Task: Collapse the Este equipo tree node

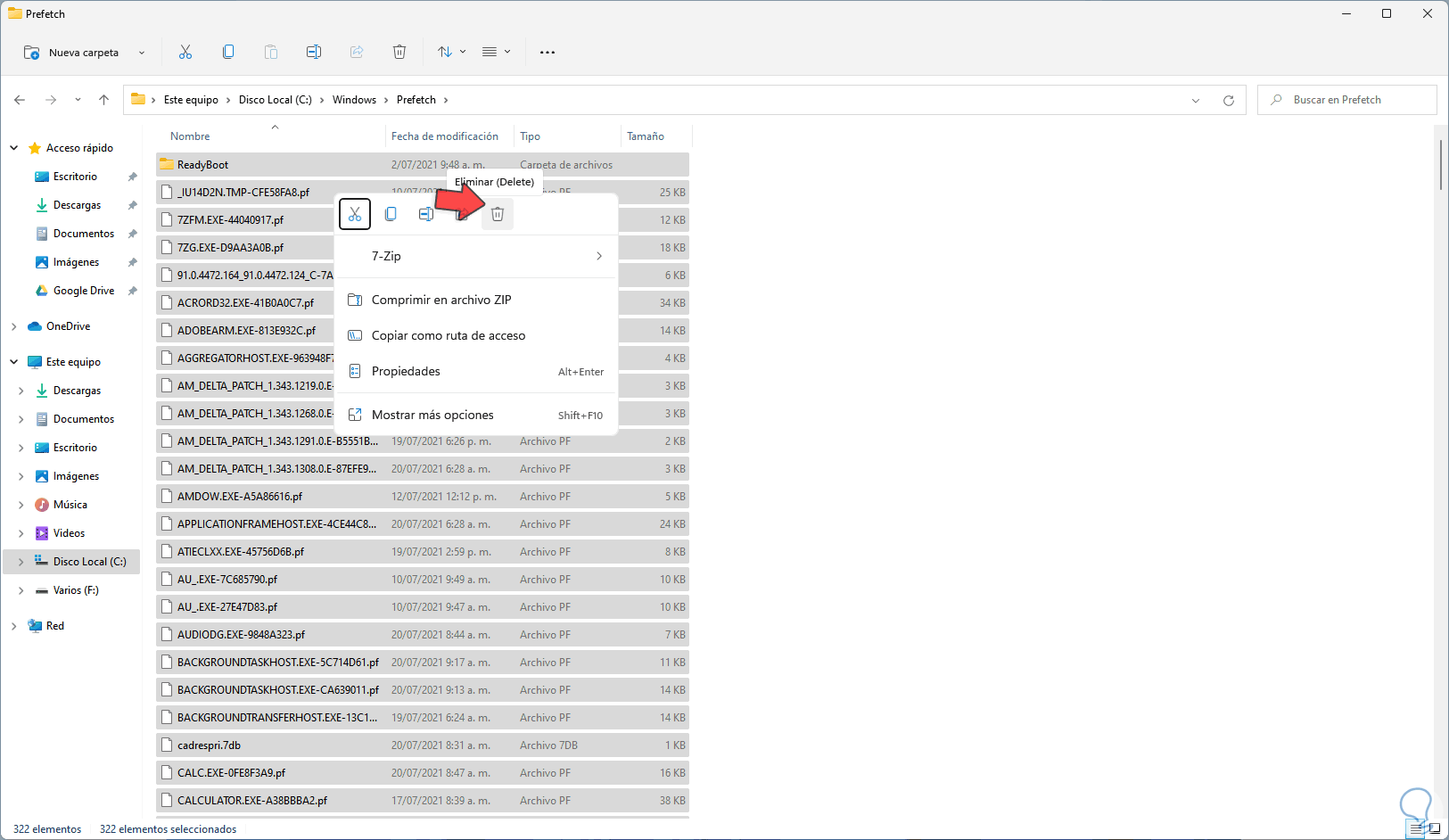Action: [13, 362]
